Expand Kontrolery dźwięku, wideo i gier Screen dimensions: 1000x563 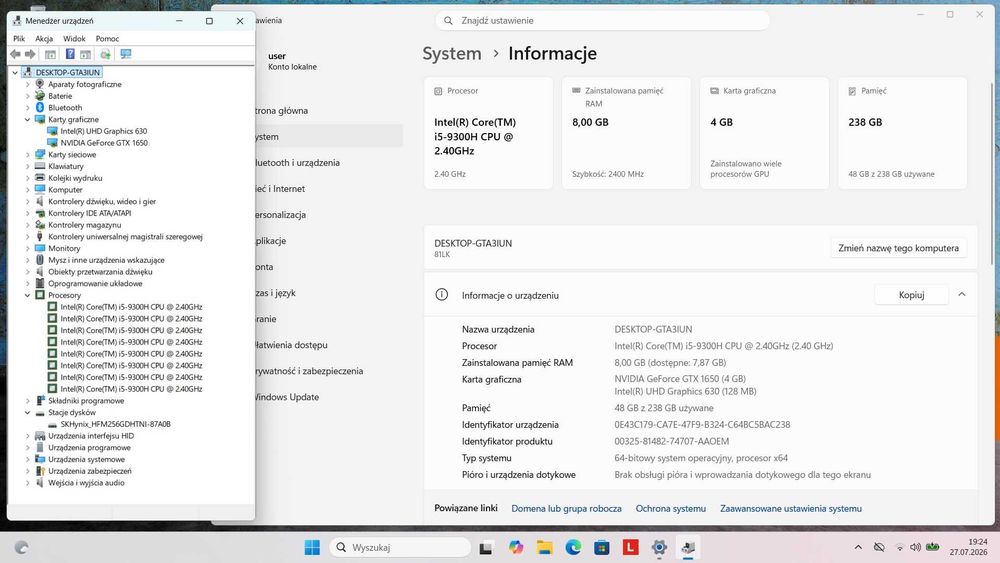pyautogui.click(x=27, y=201)
